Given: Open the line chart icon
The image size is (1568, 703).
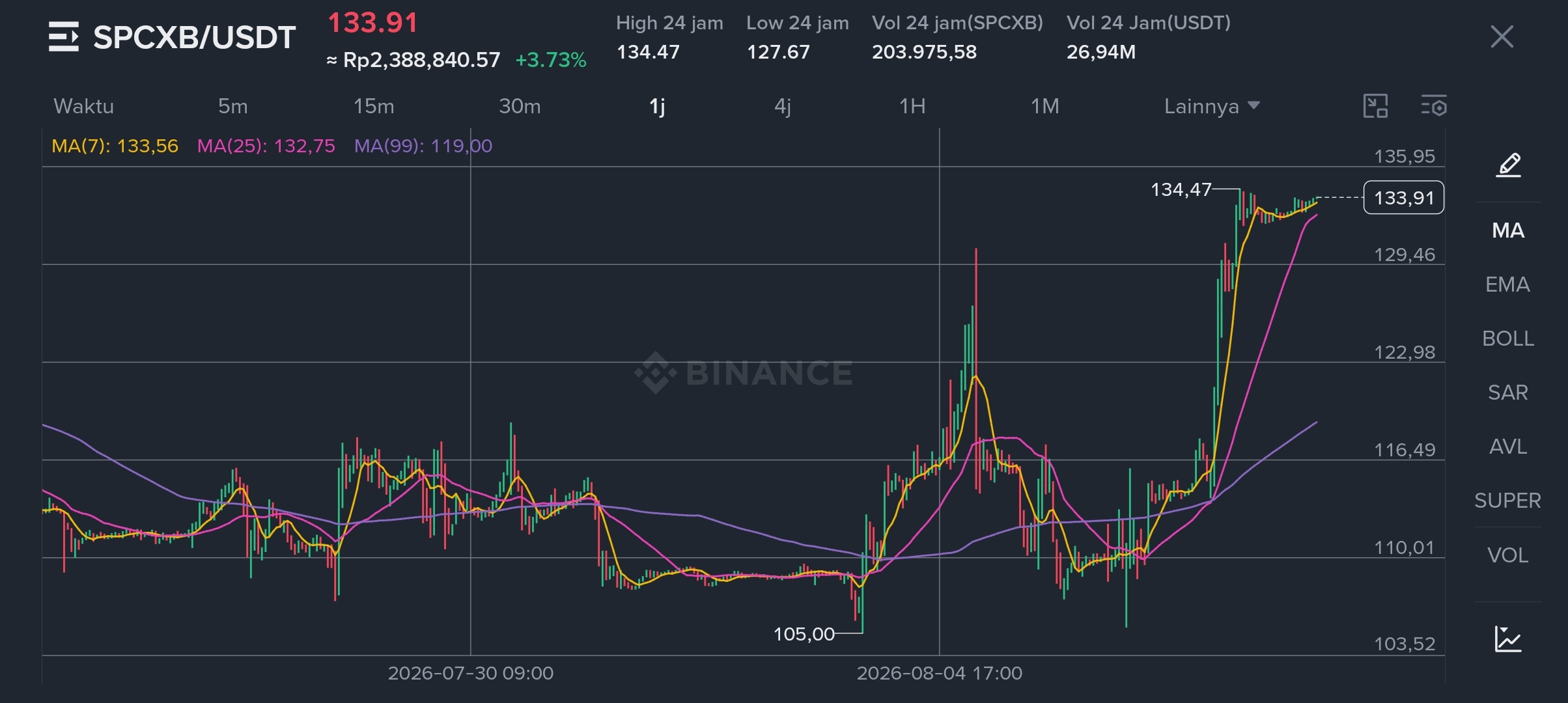Looking at the screenshot, I should [x=1508, y=639].
